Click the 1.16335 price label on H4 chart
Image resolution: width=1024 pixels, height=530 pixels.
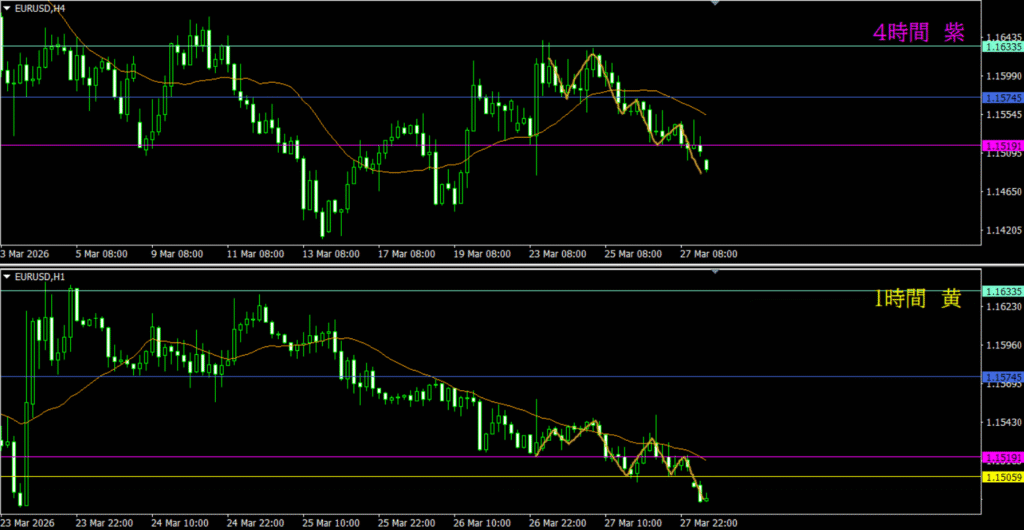tap(1002, 47)
